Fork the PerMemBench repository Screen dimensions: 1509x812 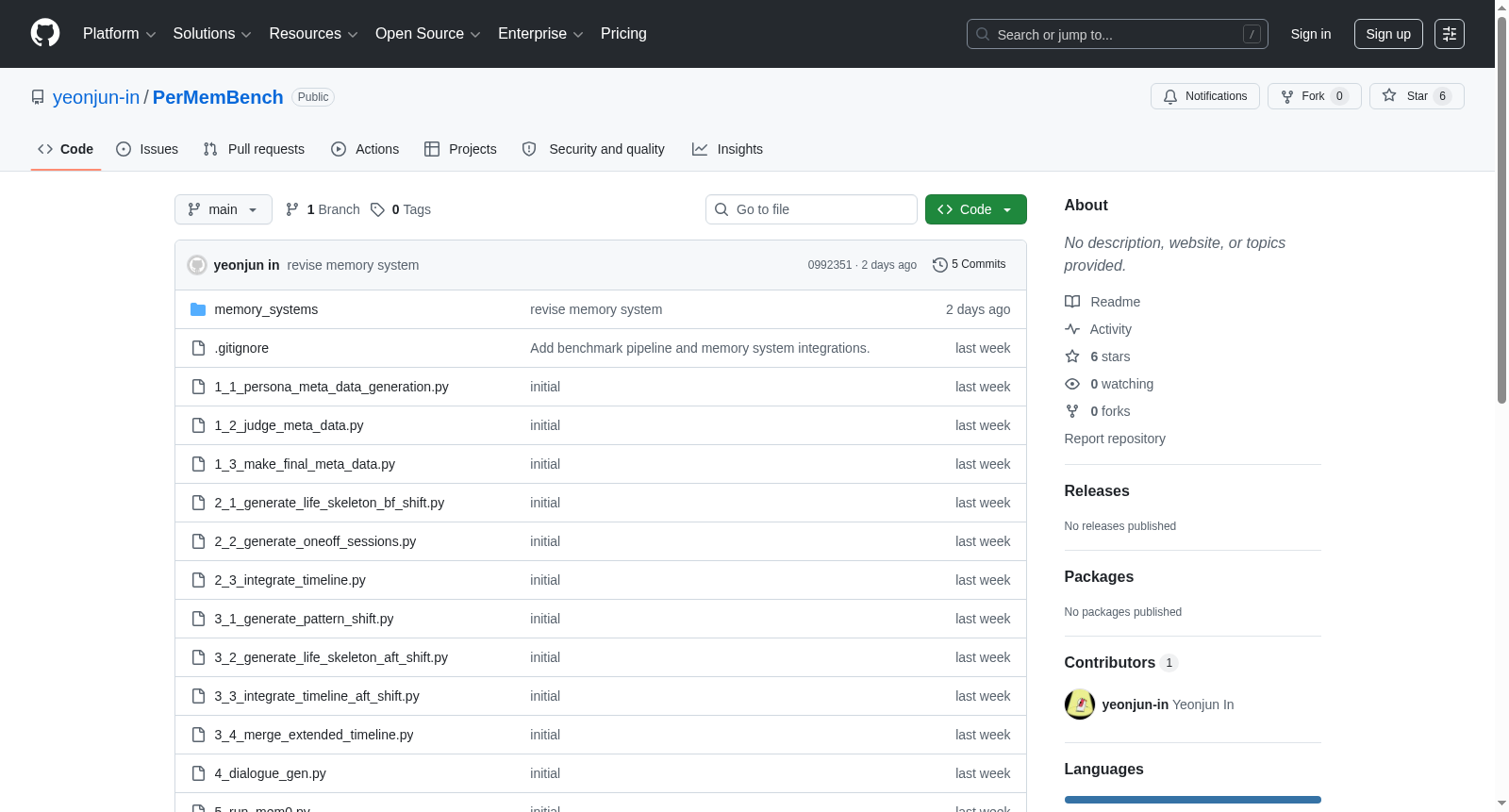1314,96
